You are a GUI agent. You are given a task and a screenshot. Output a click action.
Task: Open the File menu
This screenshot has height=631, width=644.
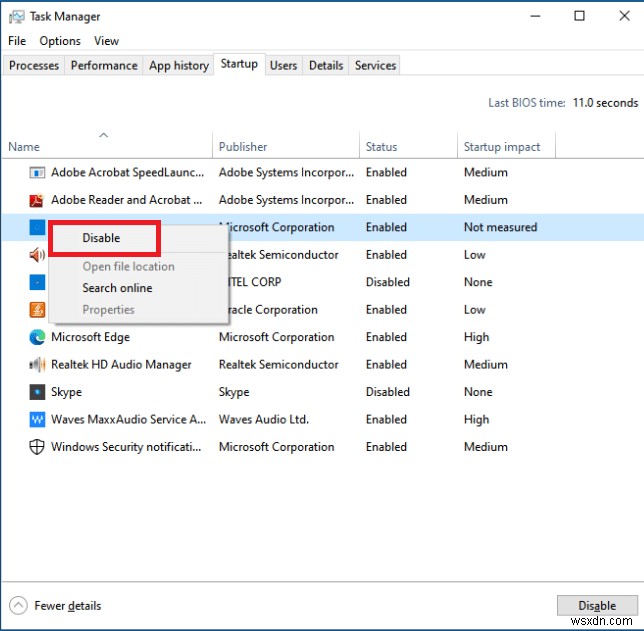click(17, 41)
